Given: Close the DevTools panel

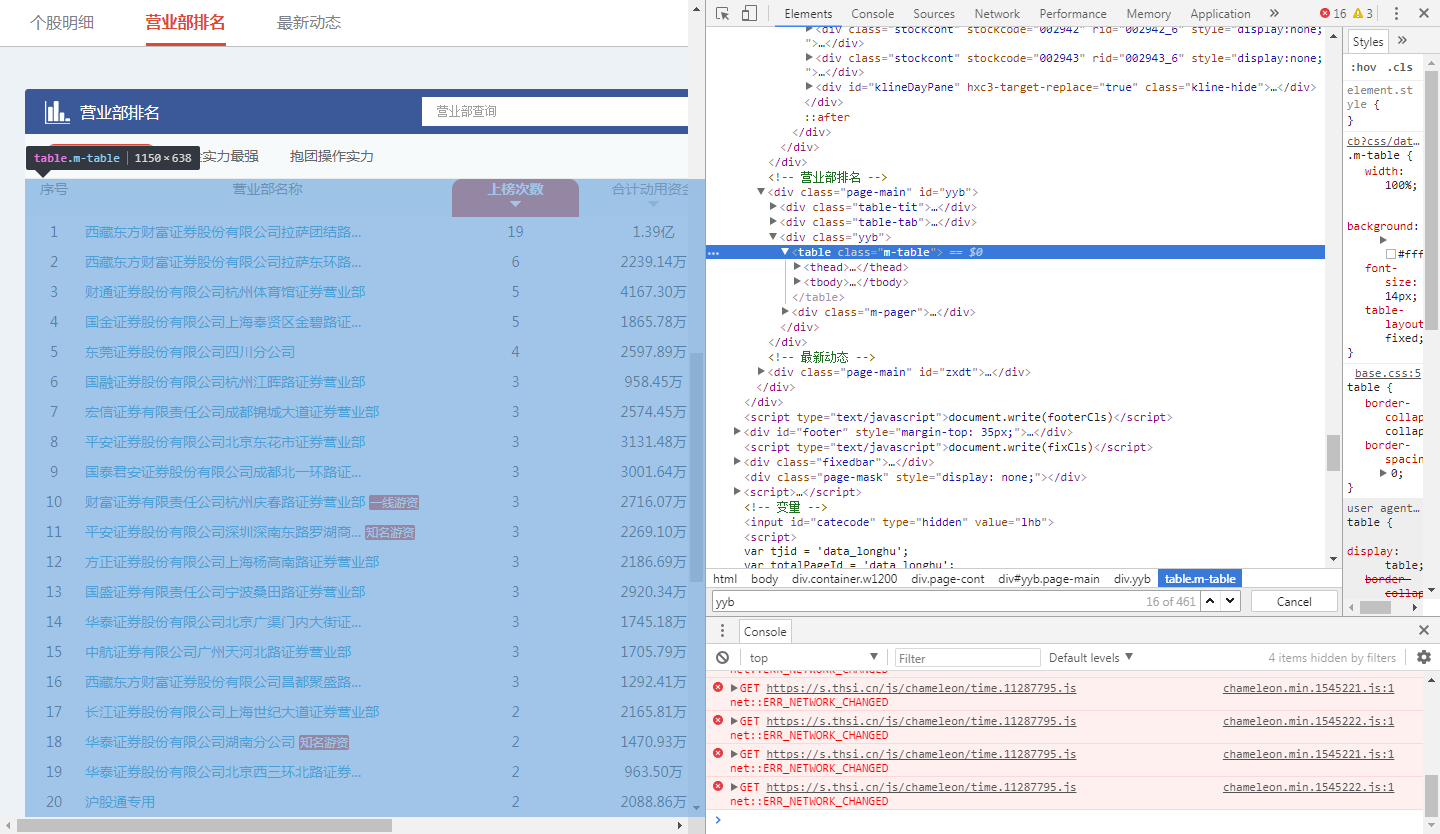Looking at the screenshot, I should (x=1424, y=13).
